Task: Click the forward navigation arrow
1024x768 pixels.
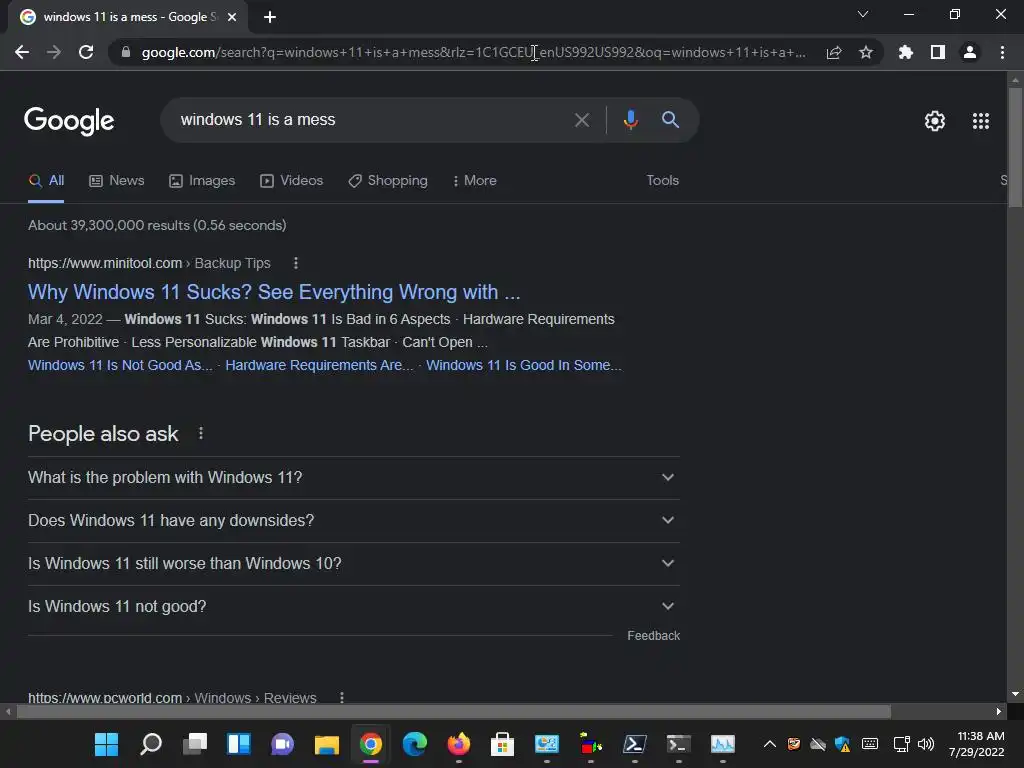Action: (54, 52)
